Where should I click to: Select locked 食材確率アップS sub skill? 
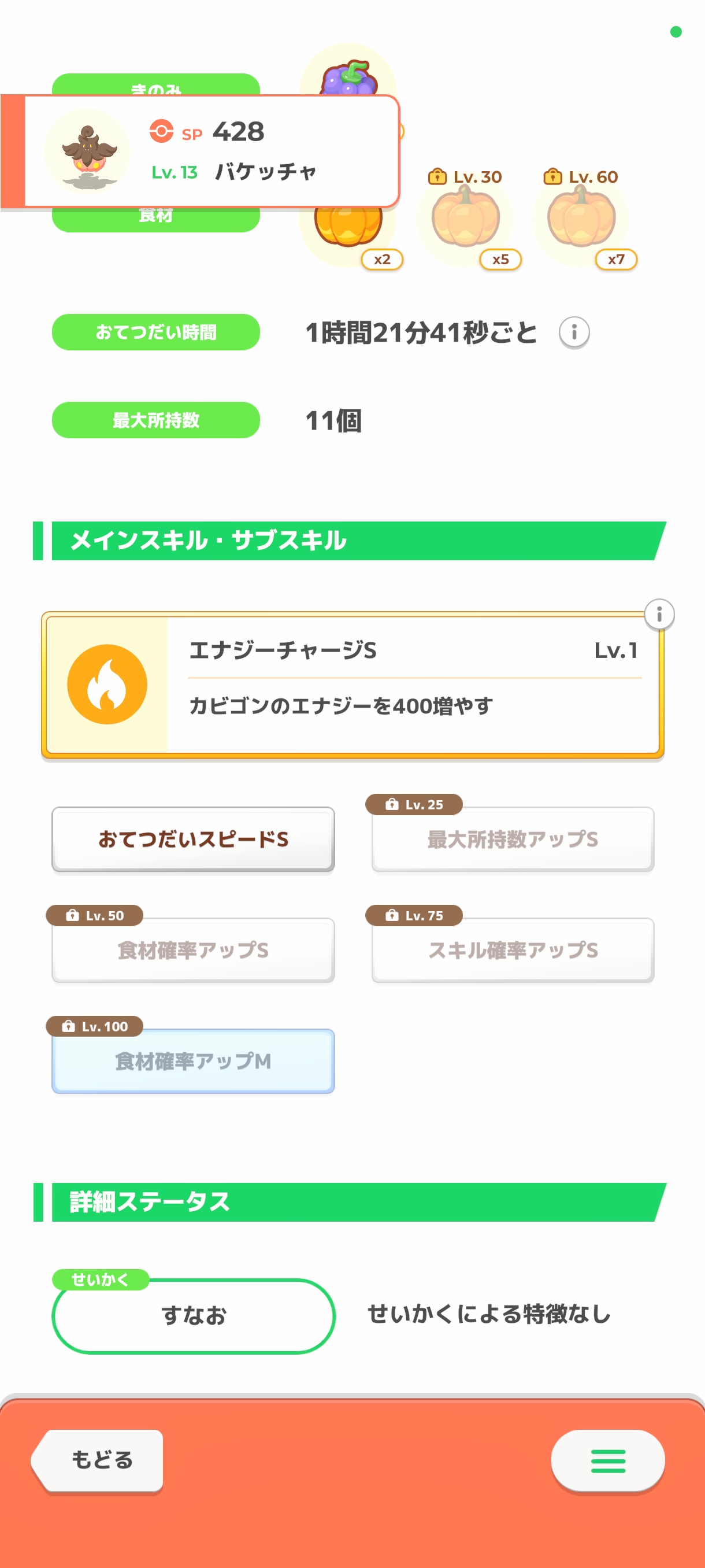193,950
